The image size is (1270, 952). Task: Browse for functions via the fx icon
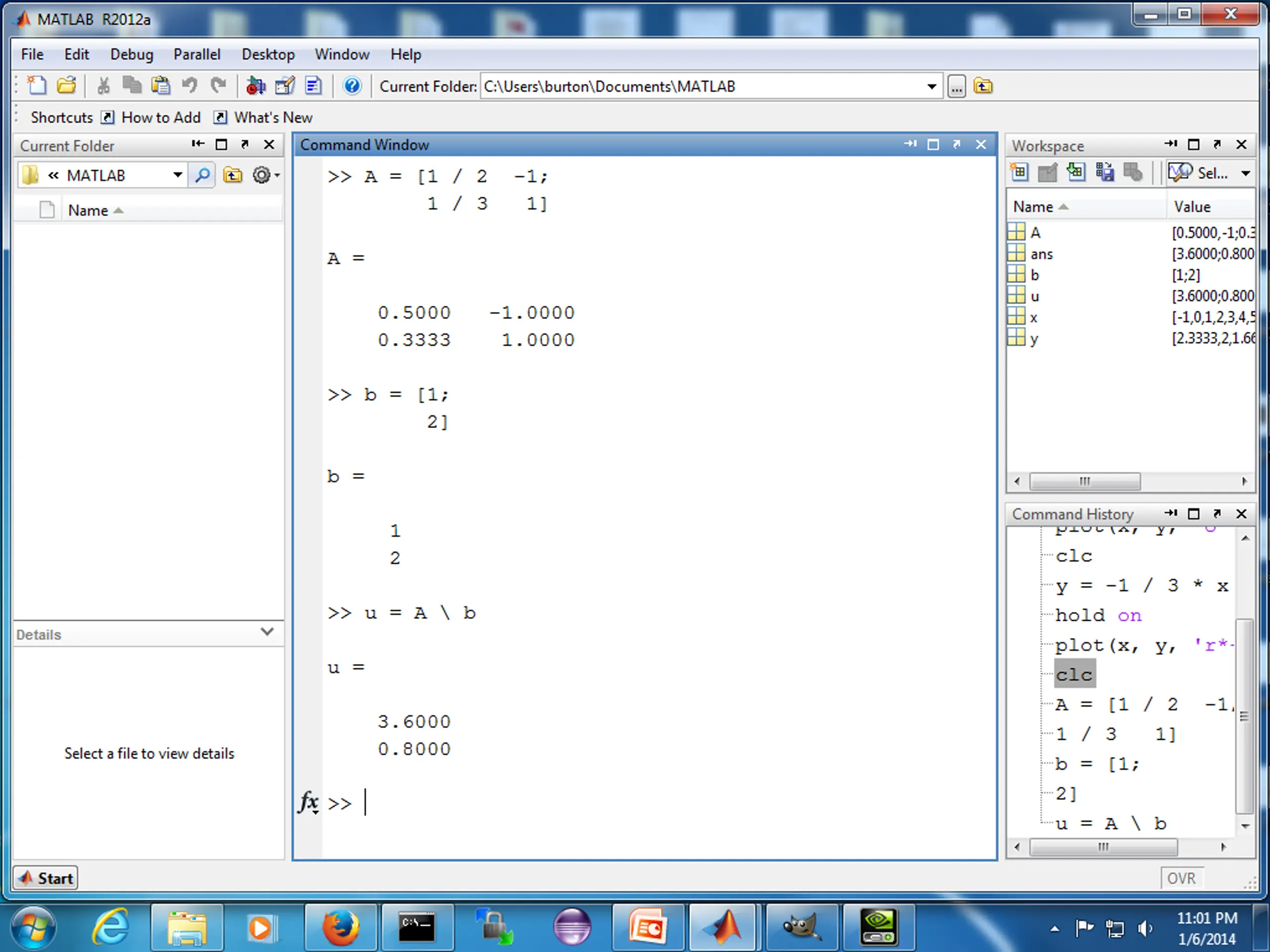click(308, 802)
